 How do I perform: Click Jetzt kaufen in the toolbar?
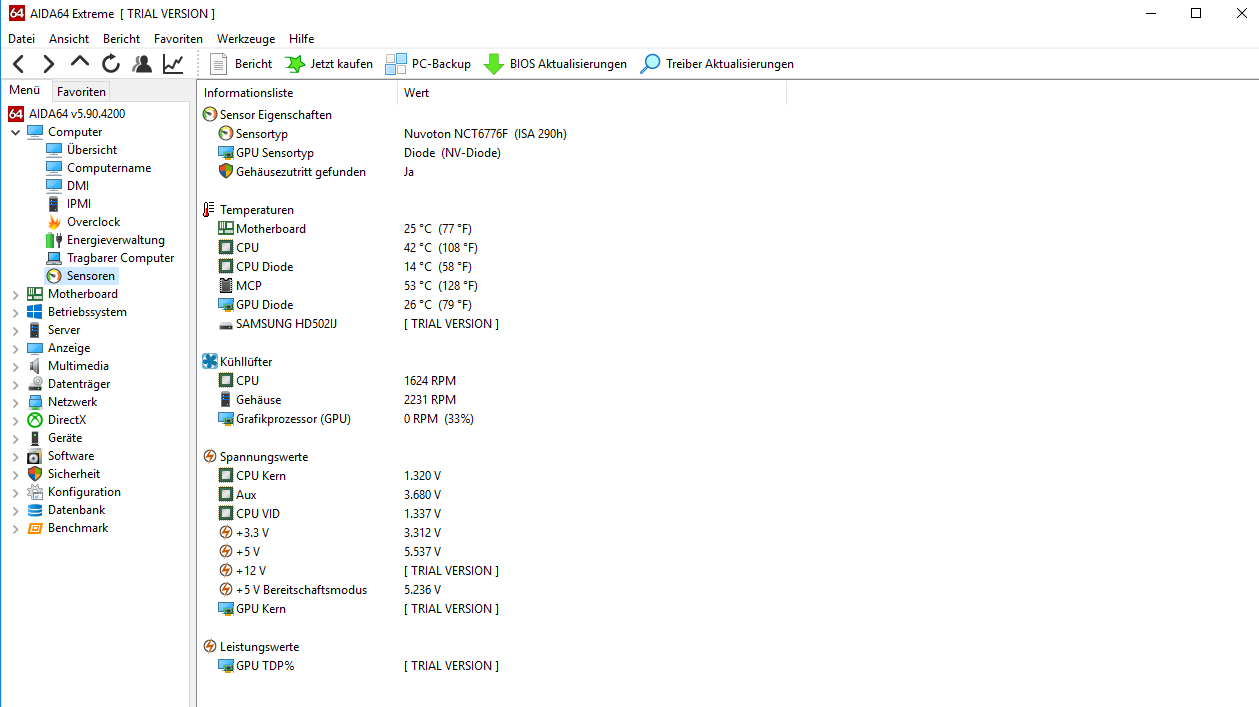[328, 64]
